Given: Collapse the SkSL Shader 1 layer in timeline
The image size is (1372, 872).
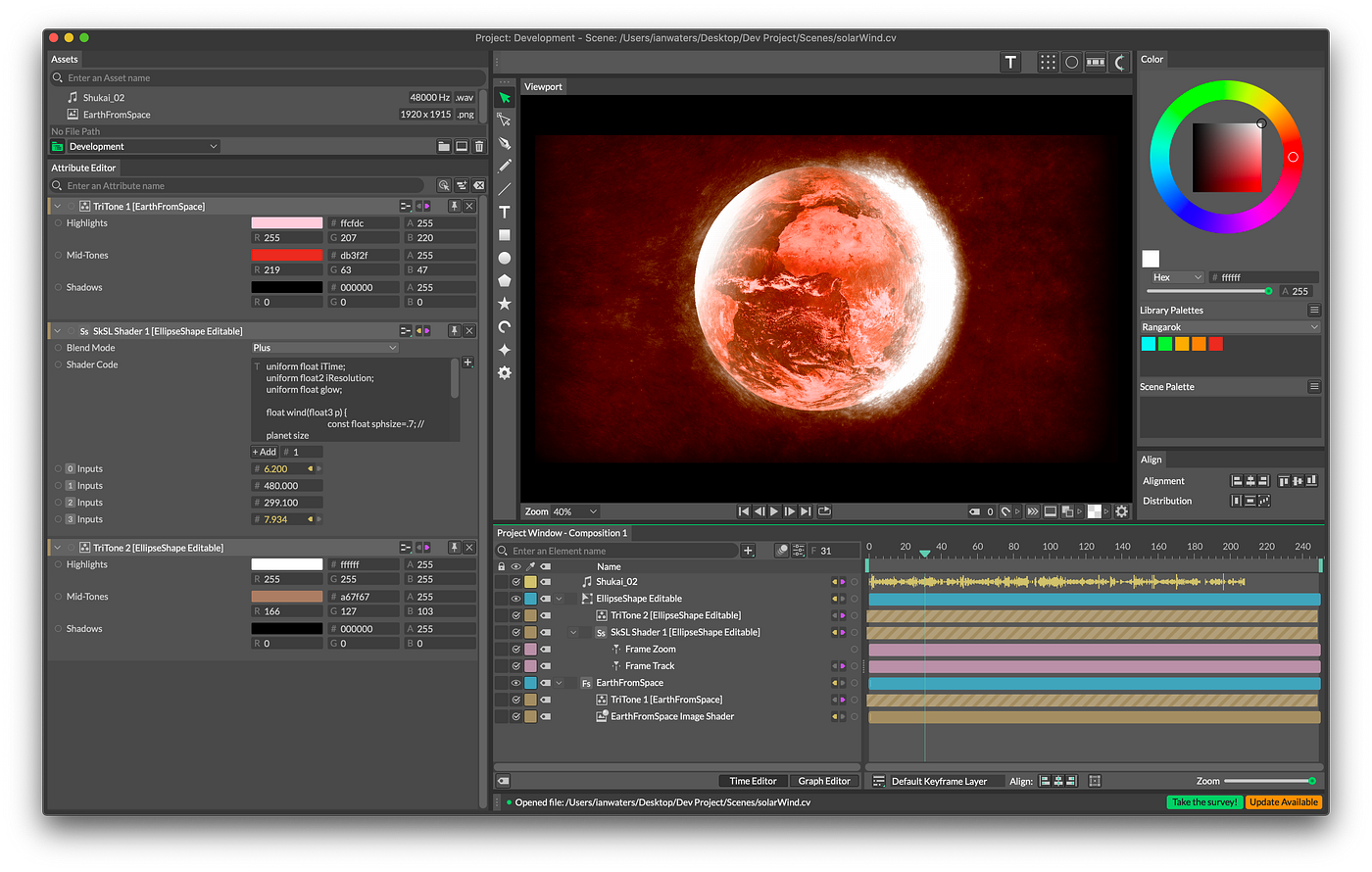Looking at the screenshot, I should [x=572, y=632].
